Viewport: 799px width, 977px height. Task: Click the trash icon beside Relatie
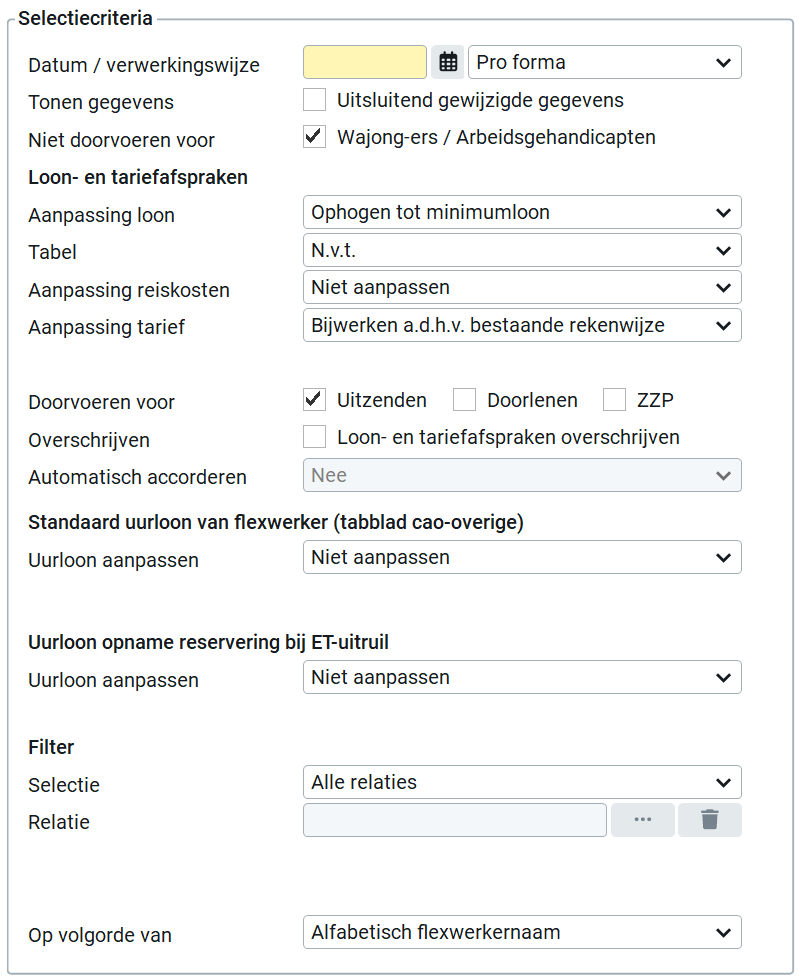tap(709, 820)
